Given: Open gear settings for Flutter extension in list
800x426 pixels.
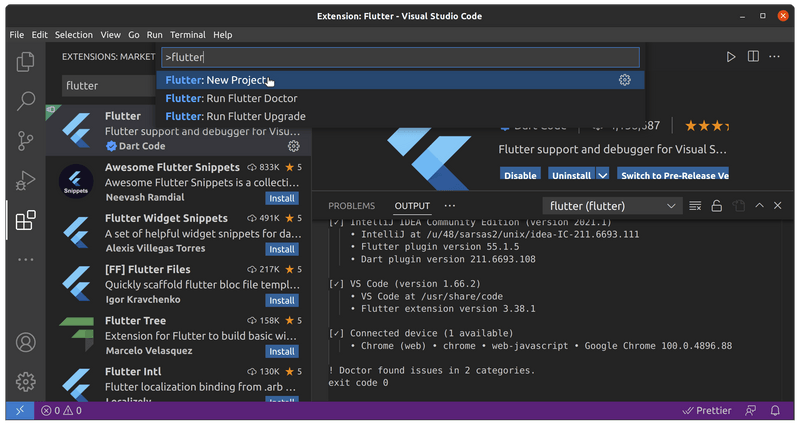Looking at the screenshot, I should click(x=294, y=146).
